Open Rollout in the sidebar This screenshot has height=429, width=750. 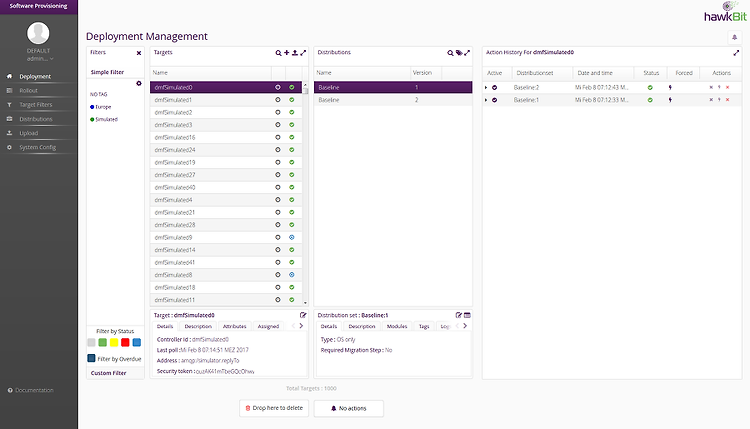[28, 90]
